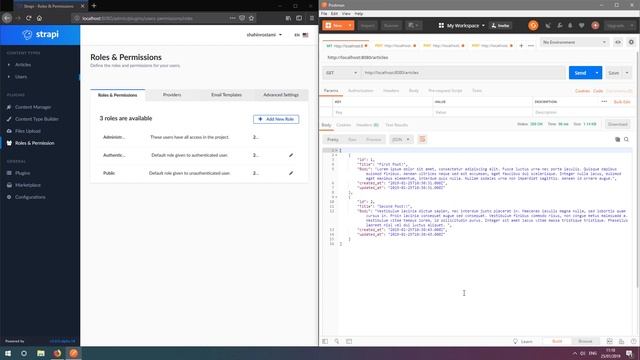
Task: Click the Invite button in Postman
Action: click(x=500, y=25)
